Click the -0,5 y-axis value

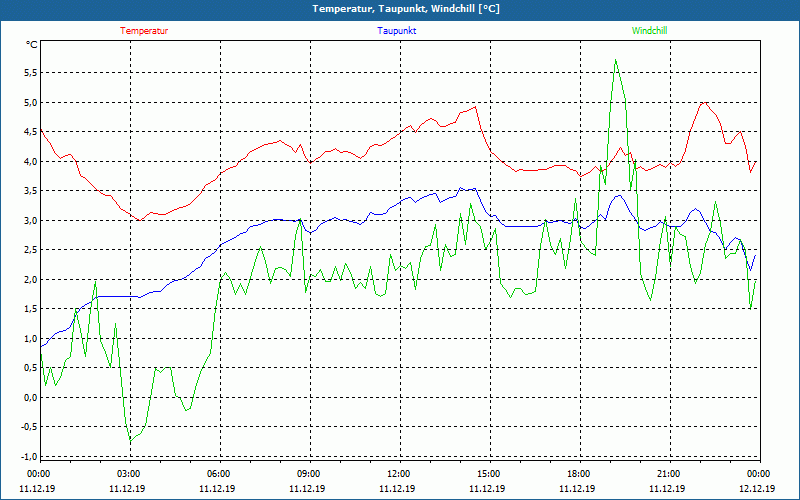pos(30,427)
